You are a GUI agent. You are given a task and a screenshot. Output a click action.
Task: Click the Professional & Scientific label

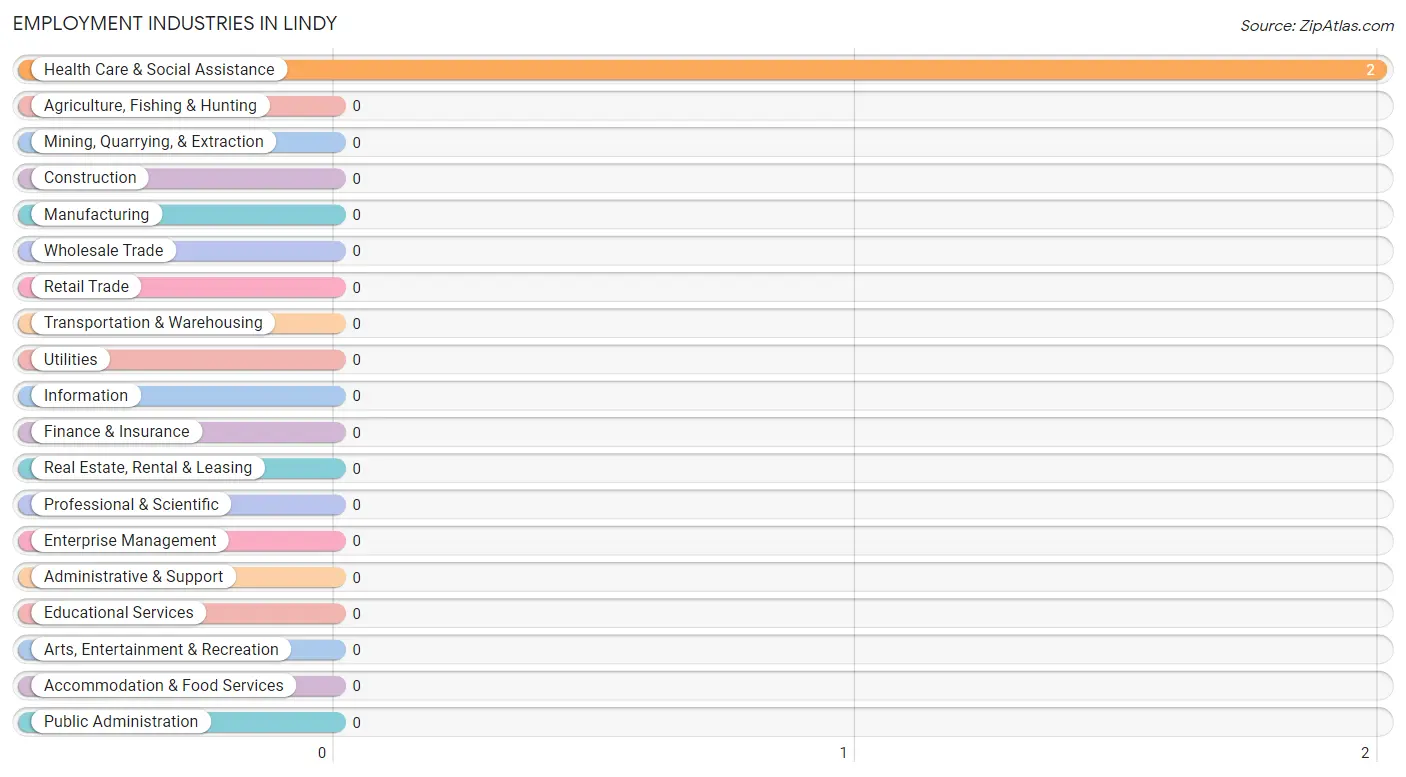point(131,504)
